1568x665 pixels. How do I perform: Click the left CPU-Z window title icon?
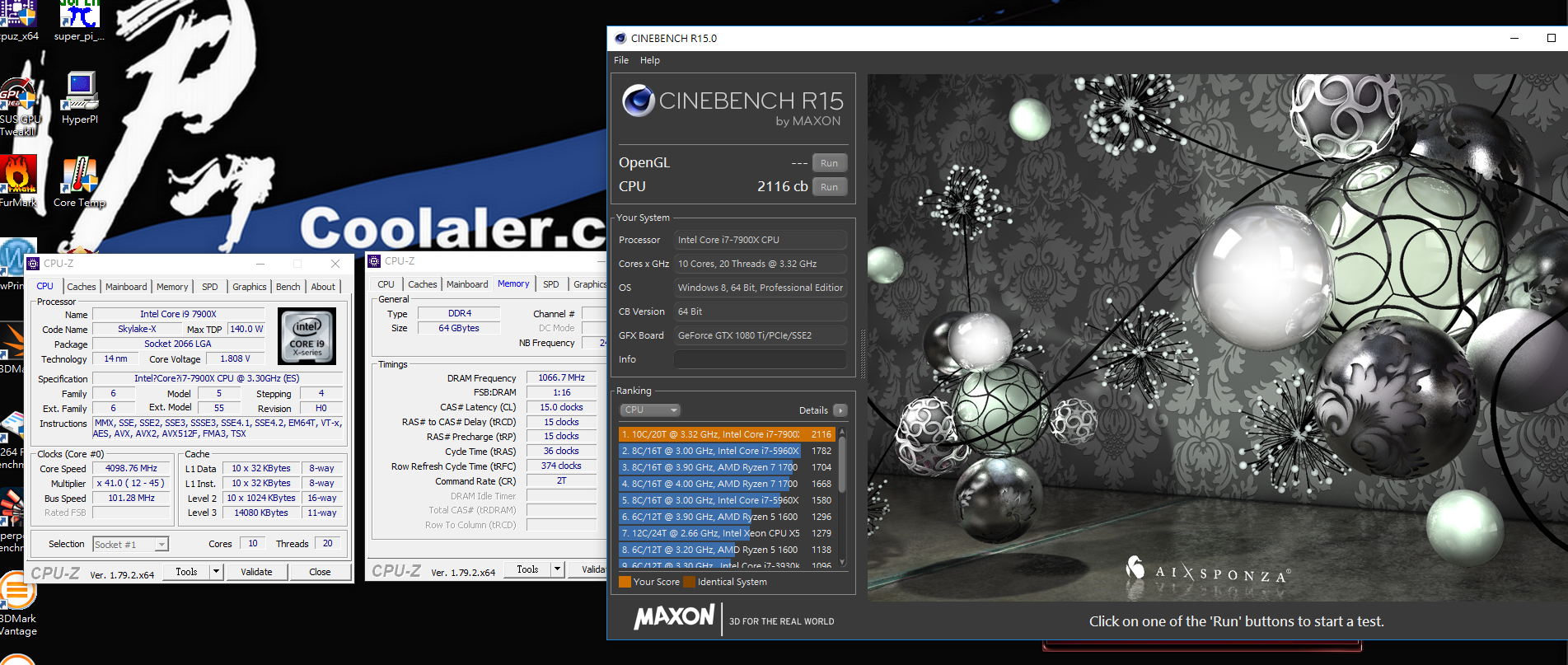point(34,264)
